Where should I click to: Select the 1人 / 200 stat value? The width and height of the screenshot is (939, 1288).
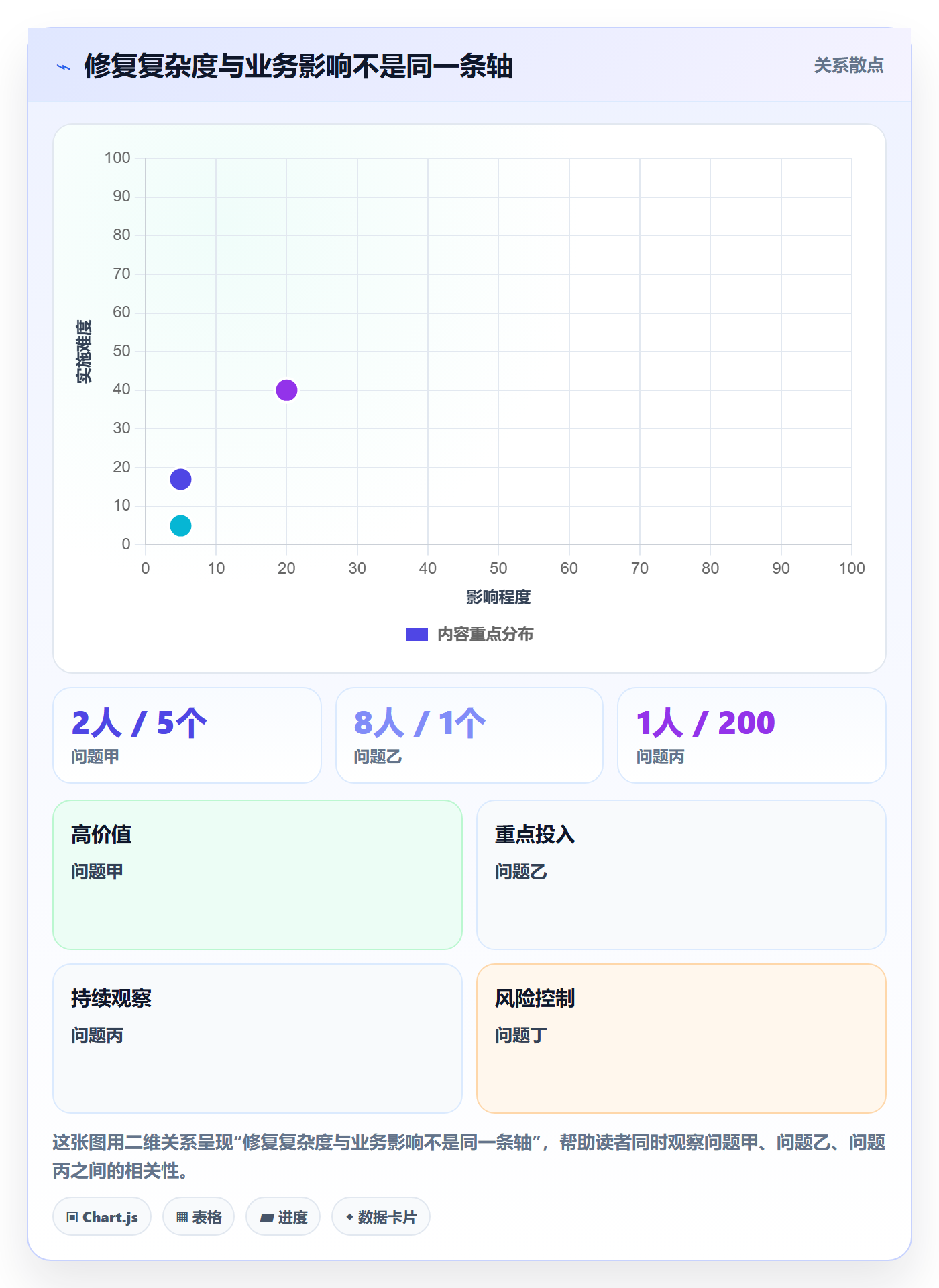tap(706, 723)
